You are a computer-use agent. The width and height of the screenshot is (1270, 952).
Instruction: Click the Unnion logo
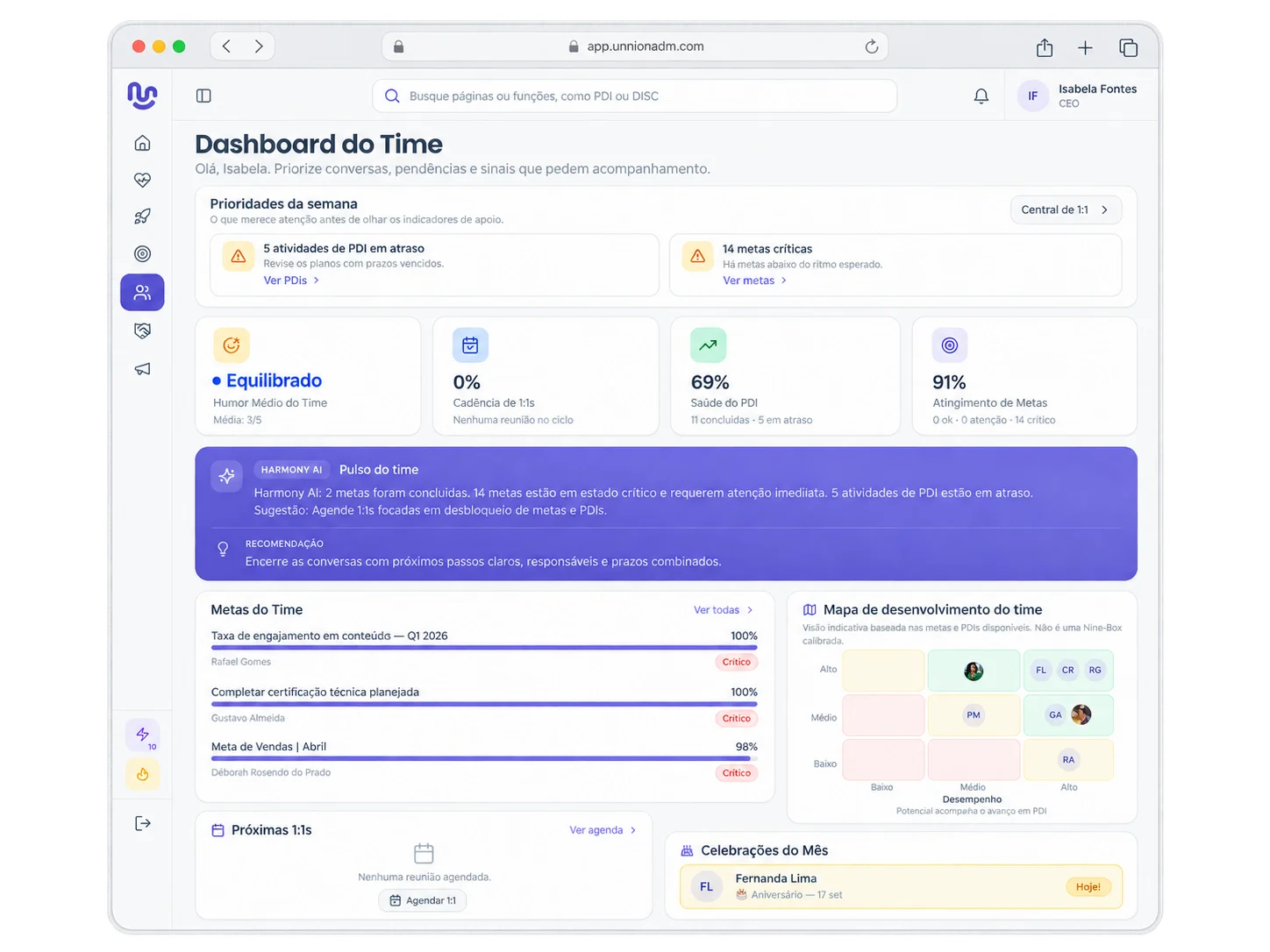pos(142,95)
